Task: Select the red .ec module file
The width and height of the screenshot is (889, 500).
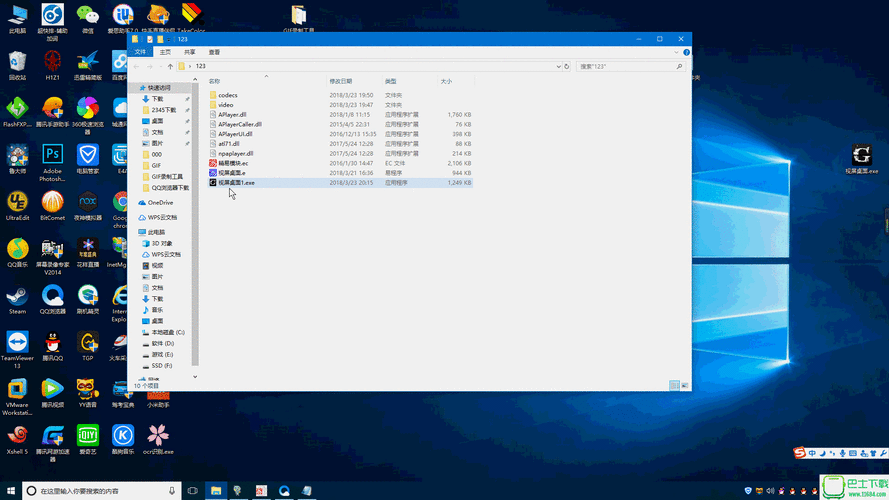Action: [233, 163]
